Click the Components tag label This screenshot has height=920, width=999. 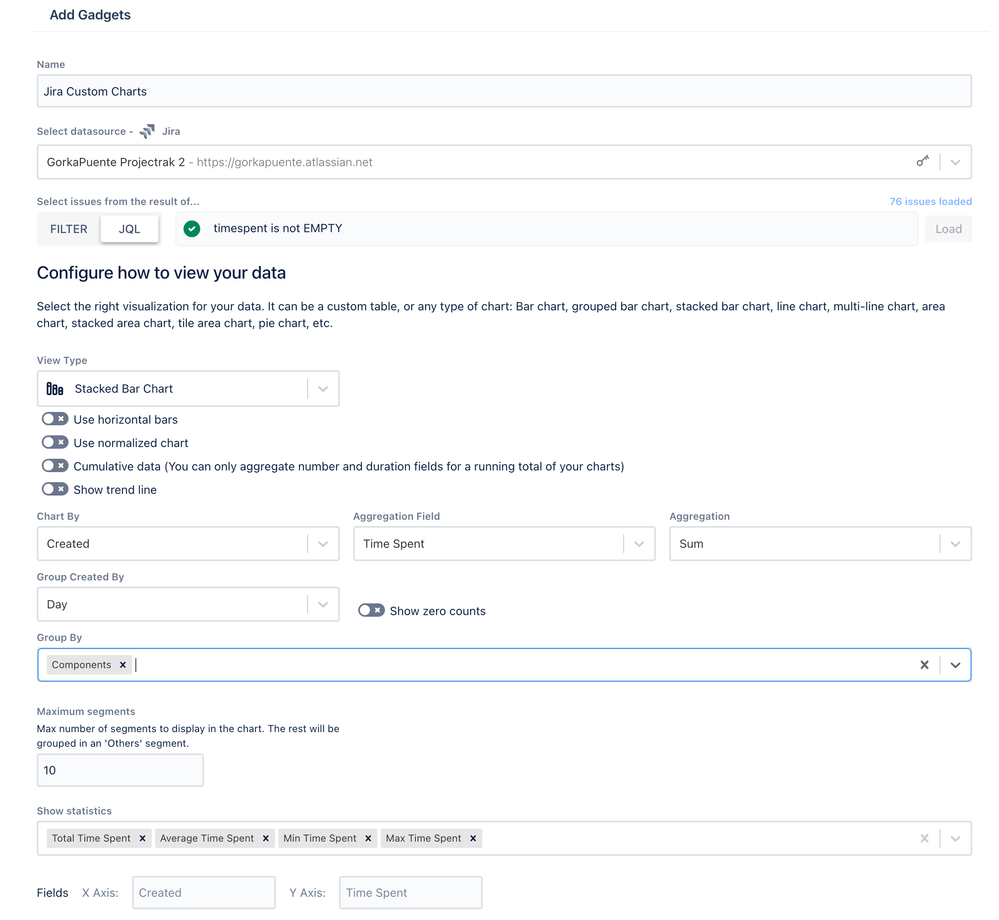tap(82, 665)
